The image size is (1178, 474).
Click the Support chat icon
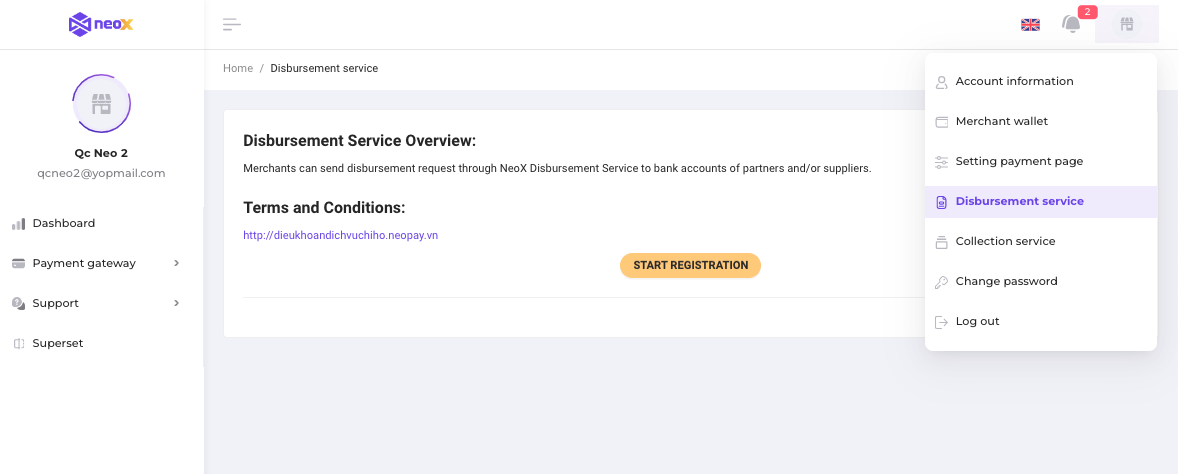(18, 303)
